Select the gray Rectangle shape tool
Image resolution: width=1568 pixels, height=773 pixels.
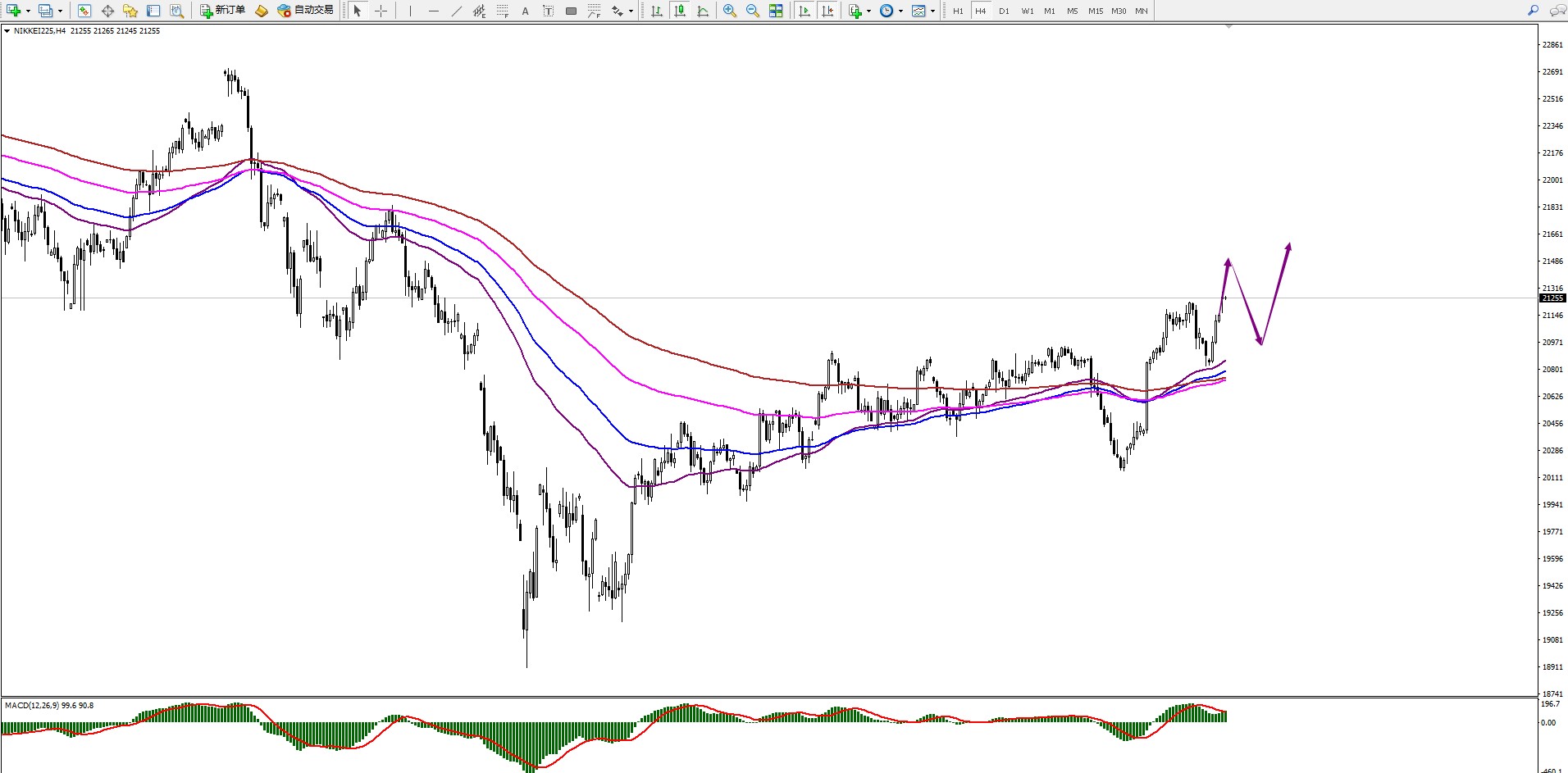[571, 11]
